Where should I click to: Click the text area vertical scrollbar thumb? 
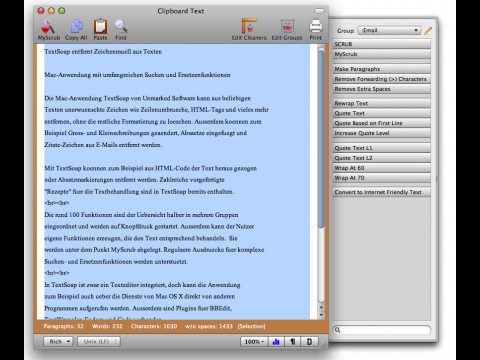(x=321, y=139)
